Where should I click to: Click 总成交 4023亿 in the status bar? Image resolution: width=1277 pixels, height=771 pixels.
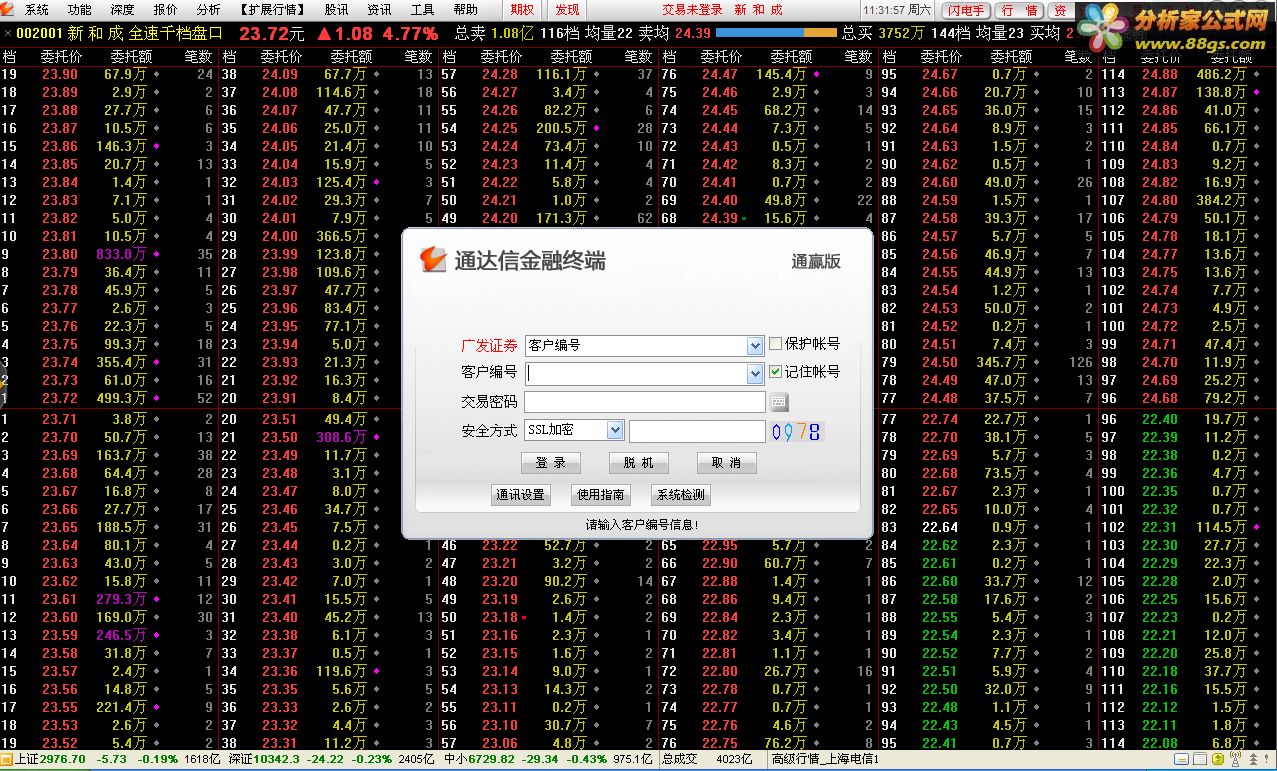(707, 759)
